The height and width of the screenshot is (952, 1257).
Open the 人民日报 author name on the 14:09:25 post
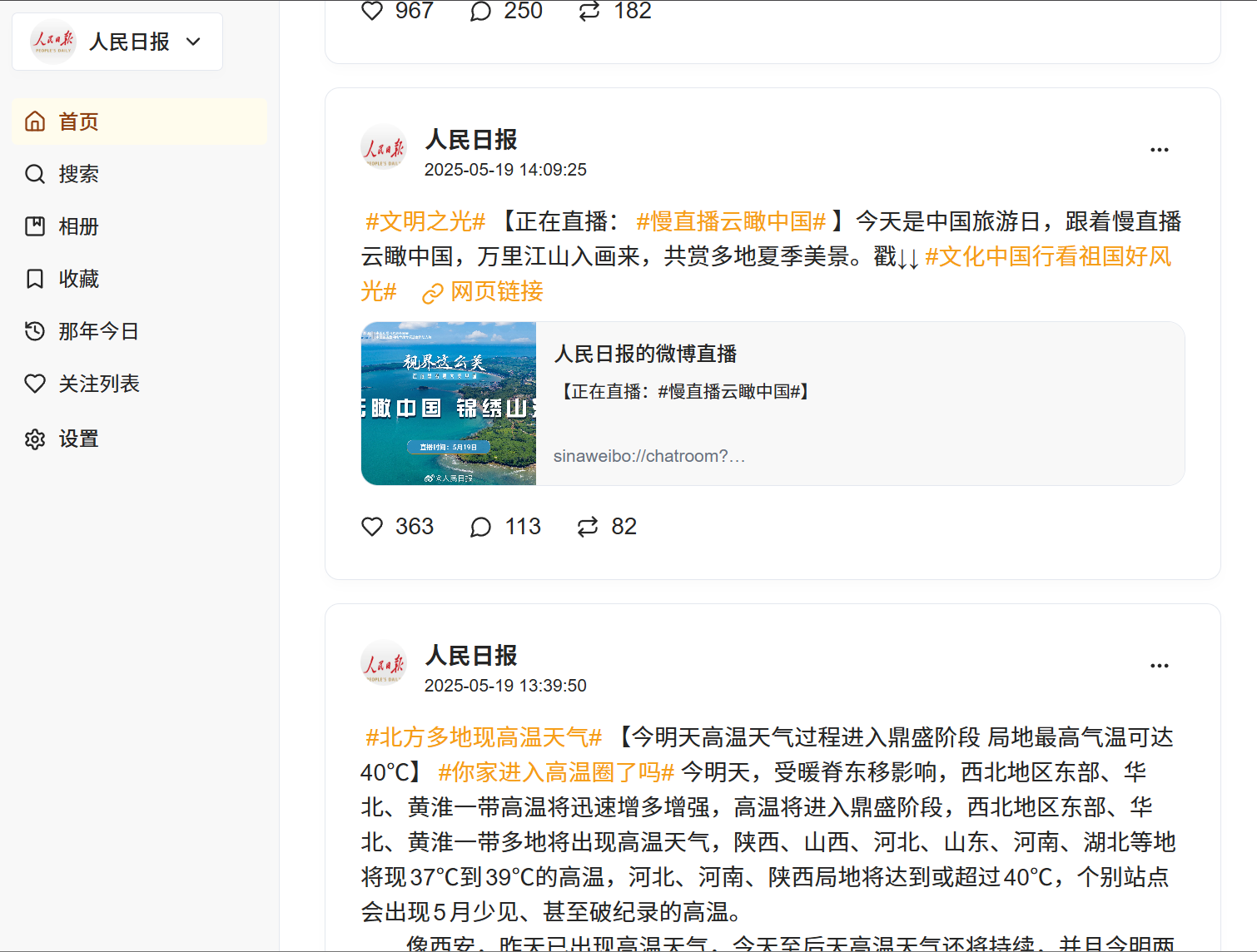pyautogui.click(x=471, y=140)
